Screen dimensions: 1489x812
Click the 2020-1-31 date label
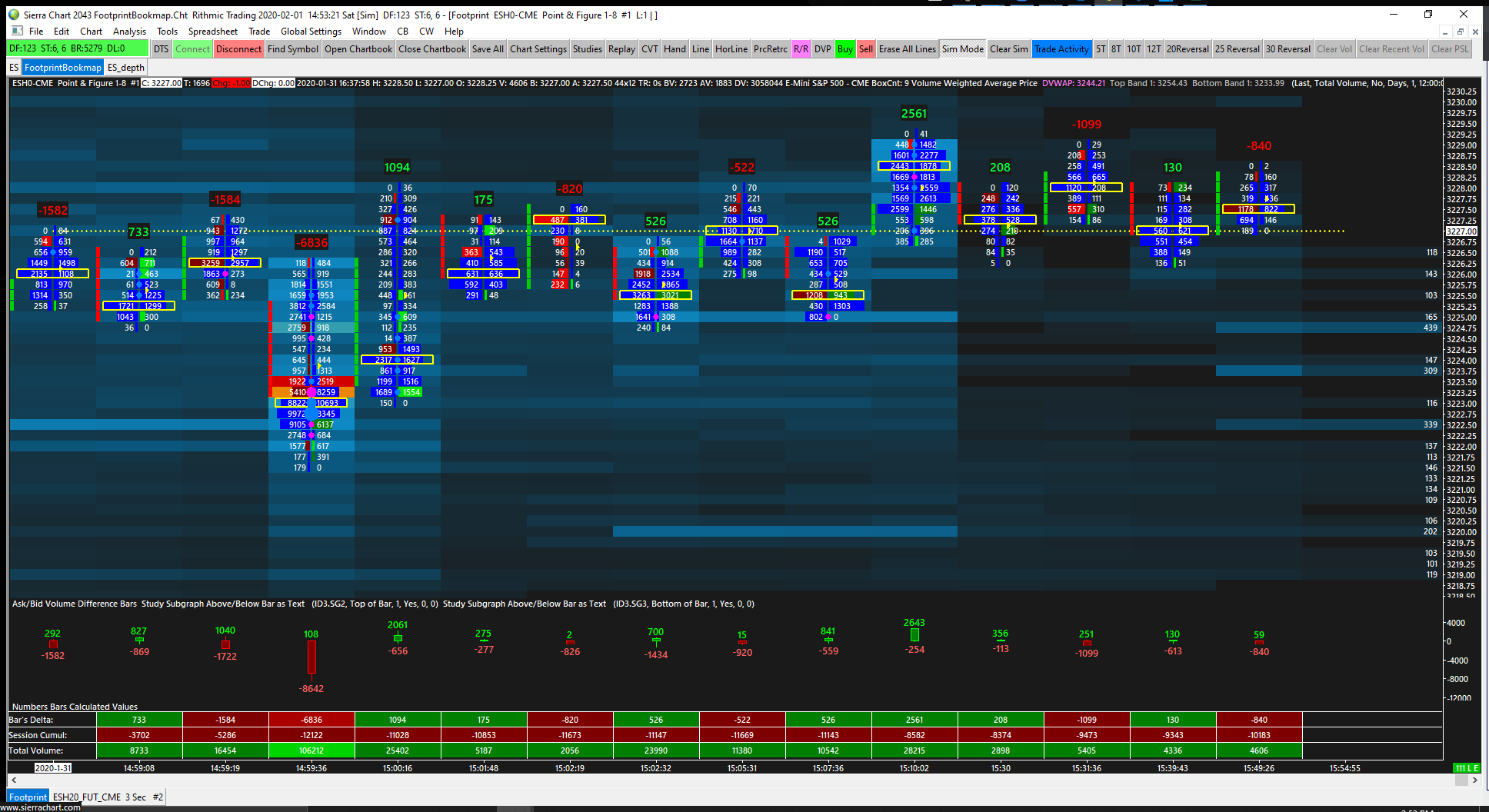[53, 768]
